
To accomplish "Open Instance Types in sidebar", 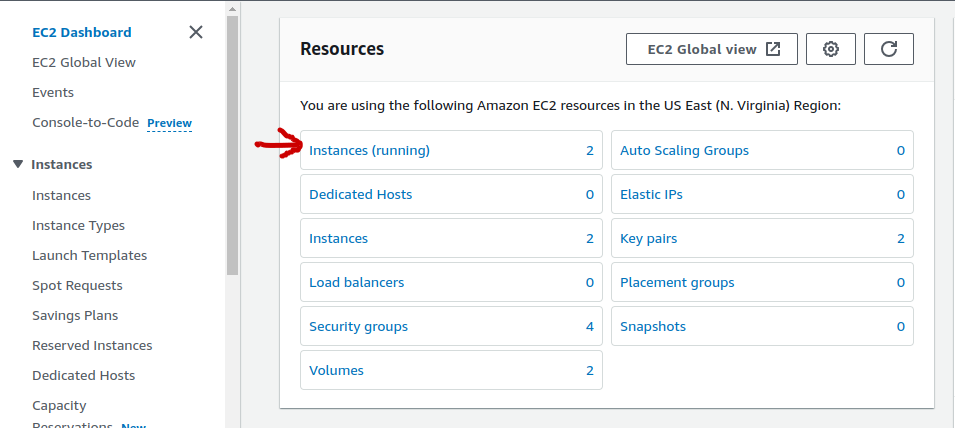I will (79, 225).
